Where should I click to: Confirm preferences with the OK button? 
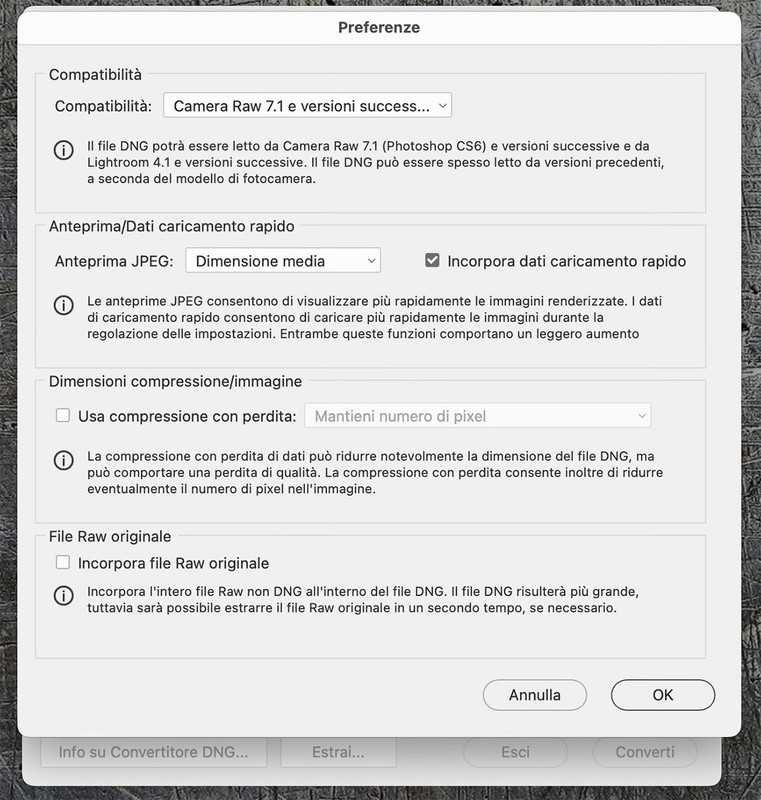click(663, 695)
